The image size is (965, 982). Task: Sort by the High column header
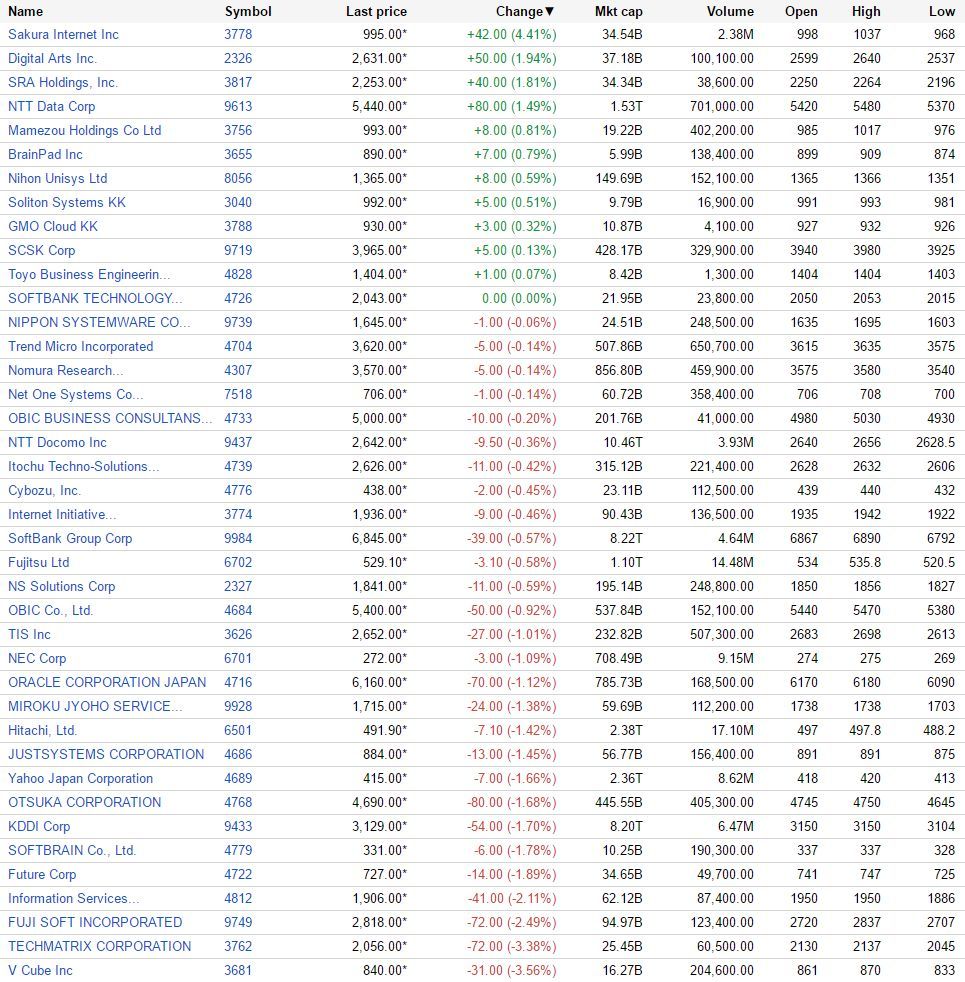866,11
